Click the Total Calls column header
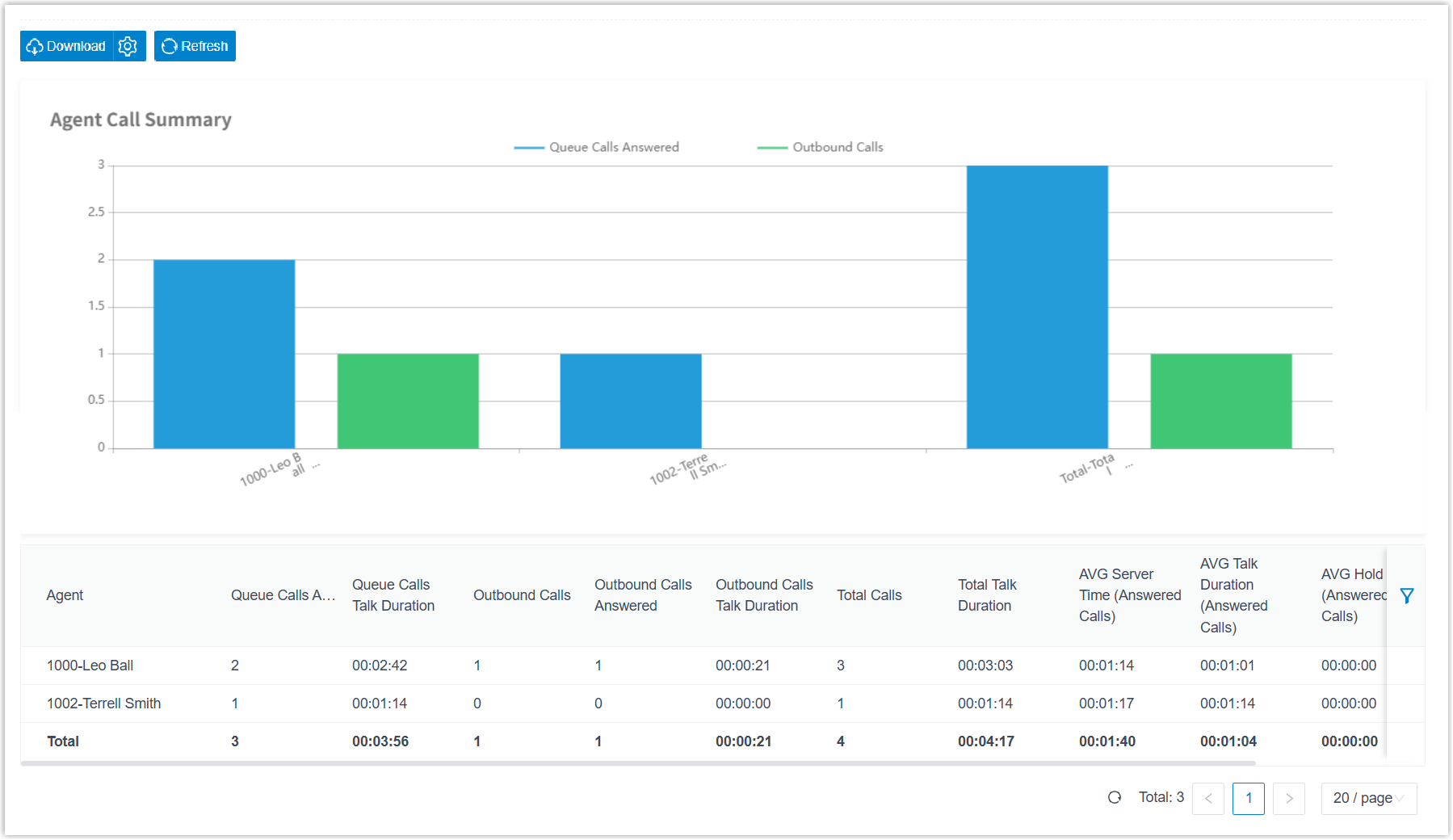Image resolution: width=1453 pixels, height=840 pixels. (x=869, y=595)
